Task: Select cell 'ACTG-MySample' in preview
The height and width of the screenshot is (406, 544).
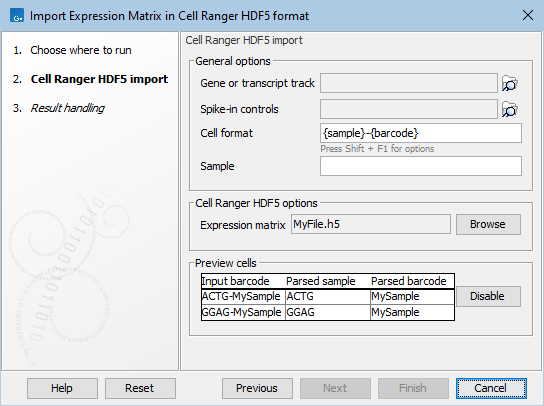Action: pyautogui.click(x=243, y=296)
